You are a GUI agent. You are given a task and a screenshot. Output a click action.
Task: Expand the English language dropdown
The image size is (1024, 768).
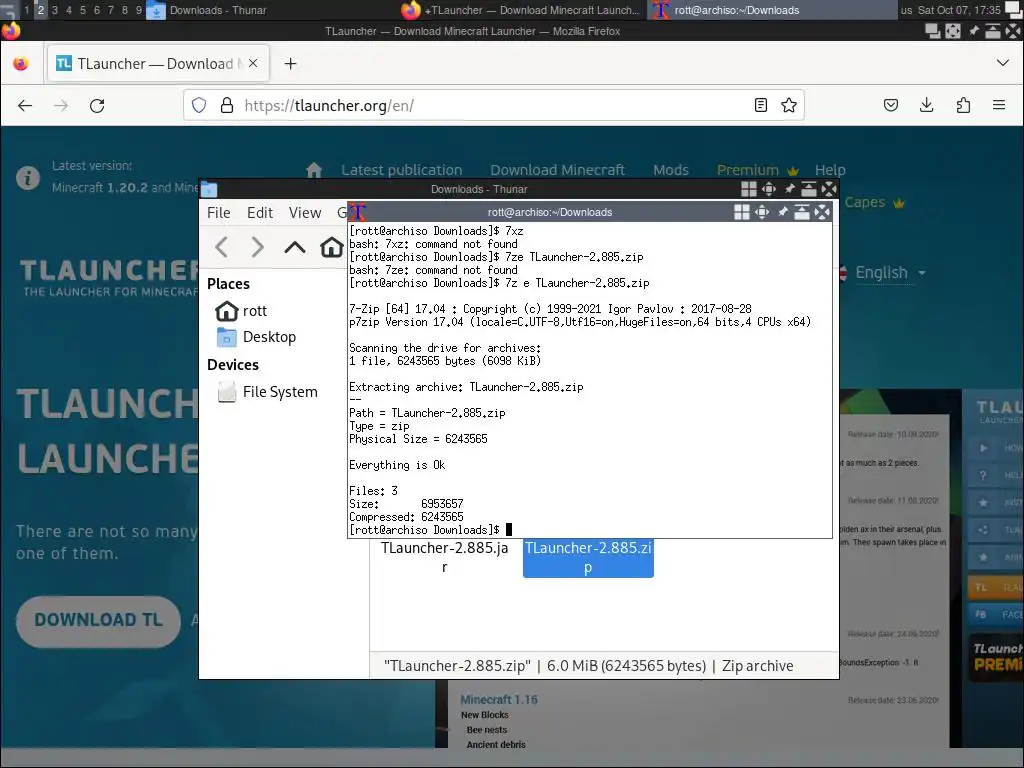tap(889, 272)
